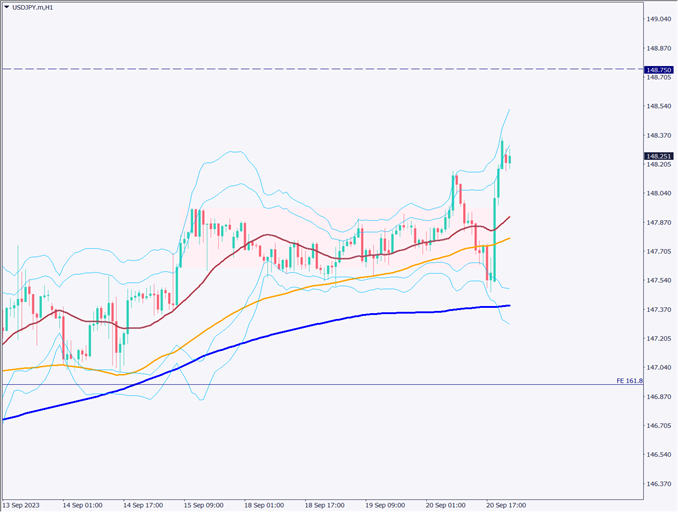Click the triangle arrow beside USDJPY.m,H1
This screenshot has height=512, width=678.
(x=6, y=6)
